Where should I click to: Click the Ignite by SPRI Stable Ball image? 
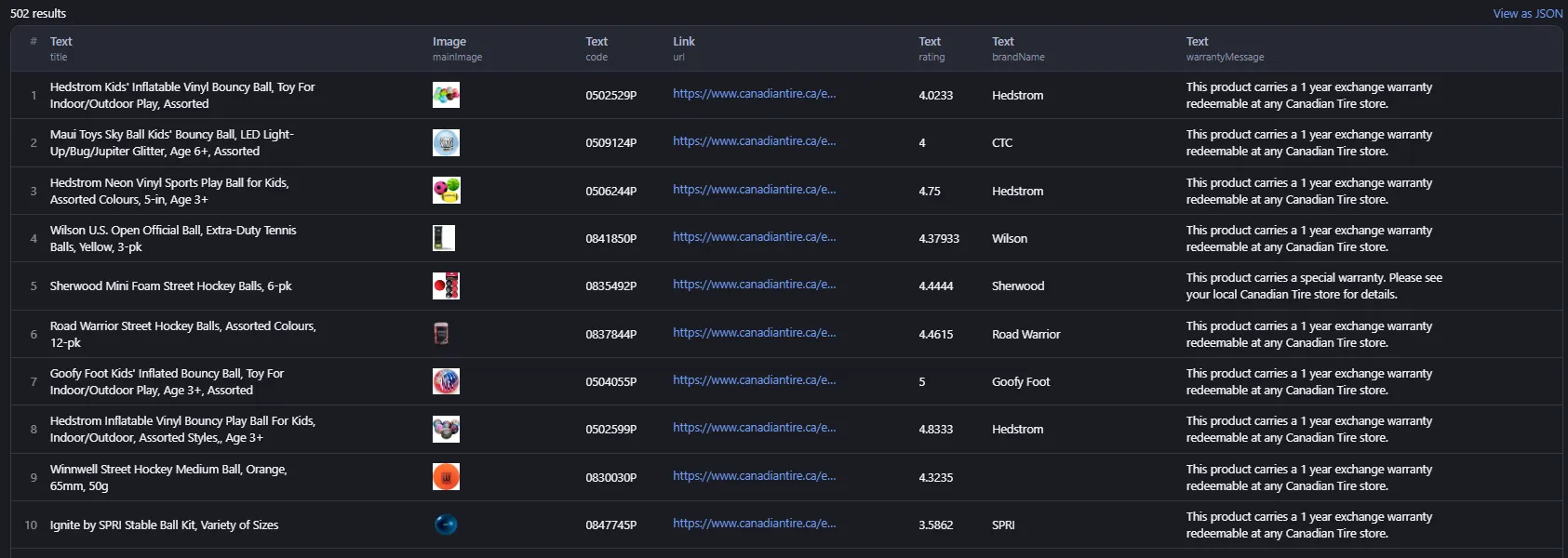446,525
